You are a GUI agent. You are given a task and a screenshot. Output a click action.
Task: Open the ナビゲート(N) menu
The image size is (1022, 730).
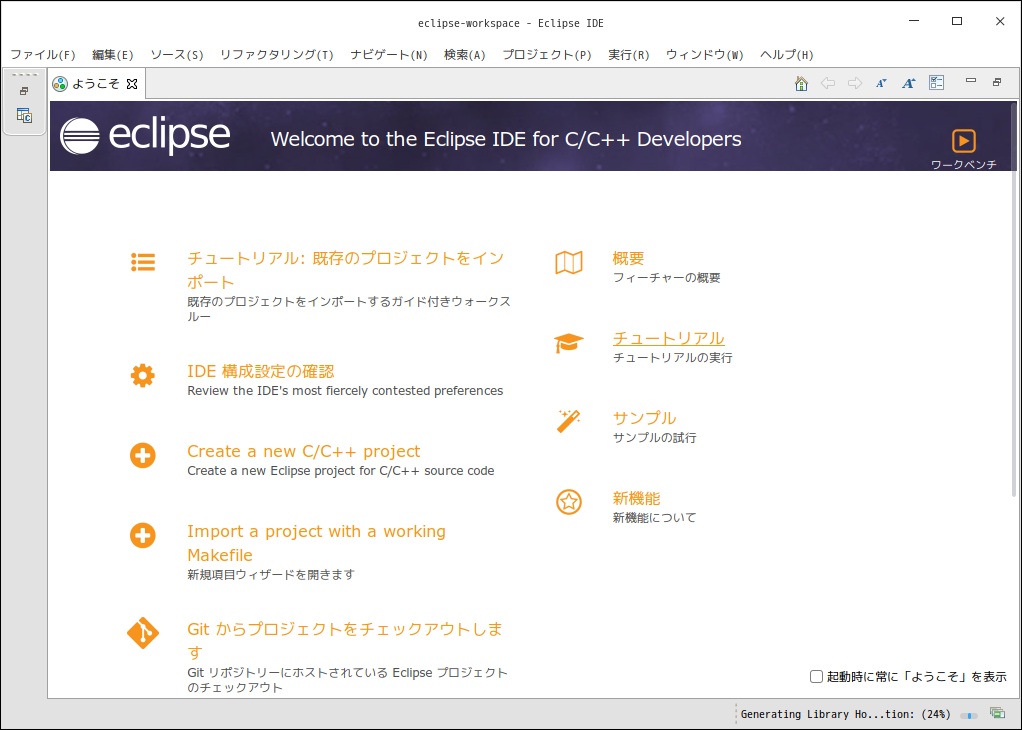click(388, 55)
